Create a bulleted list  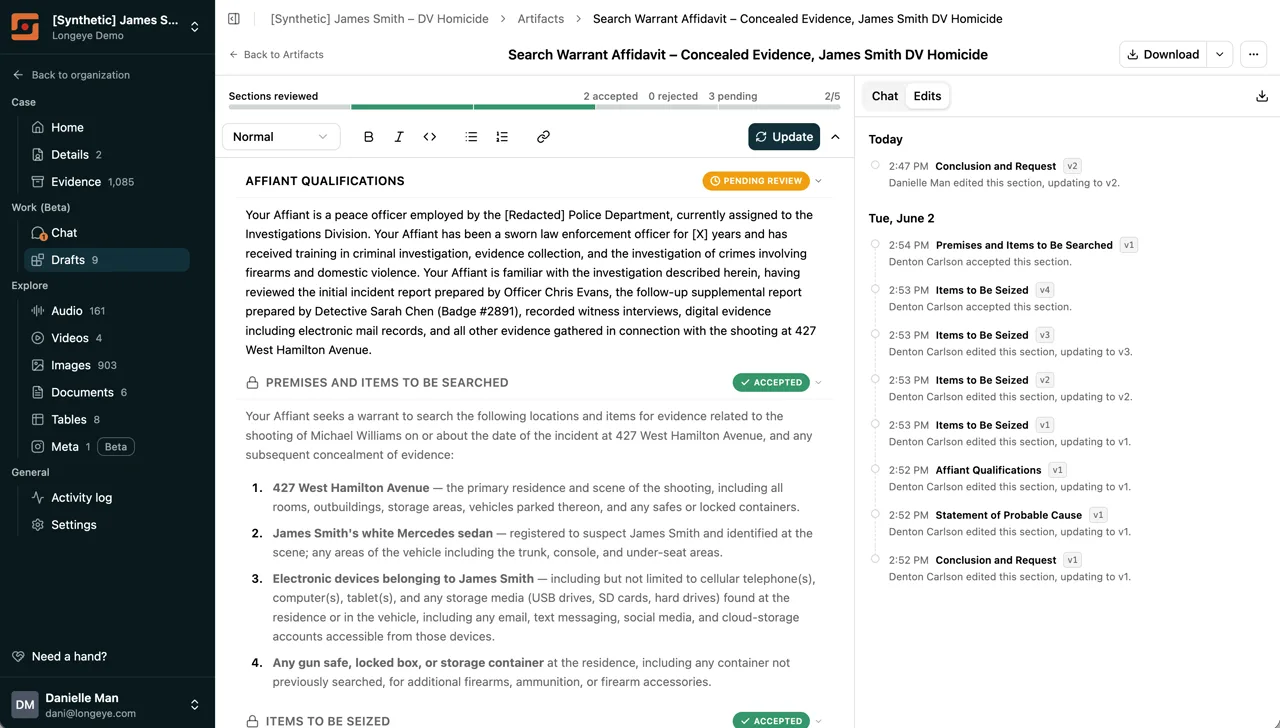(471, 137)
